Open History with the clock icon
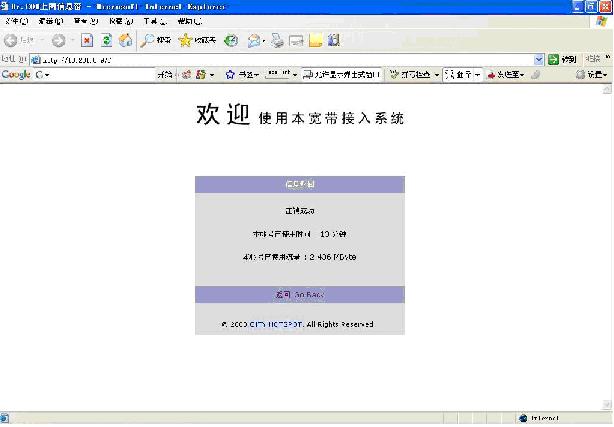614x427 pixels. coord(231,41)
